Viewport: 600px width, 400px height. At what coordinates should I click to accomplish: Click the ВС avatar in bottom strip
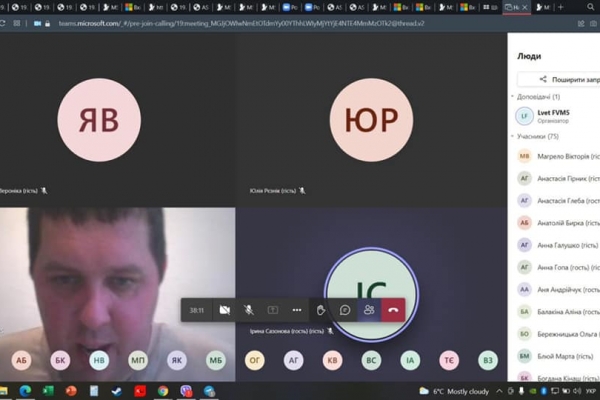371,360
